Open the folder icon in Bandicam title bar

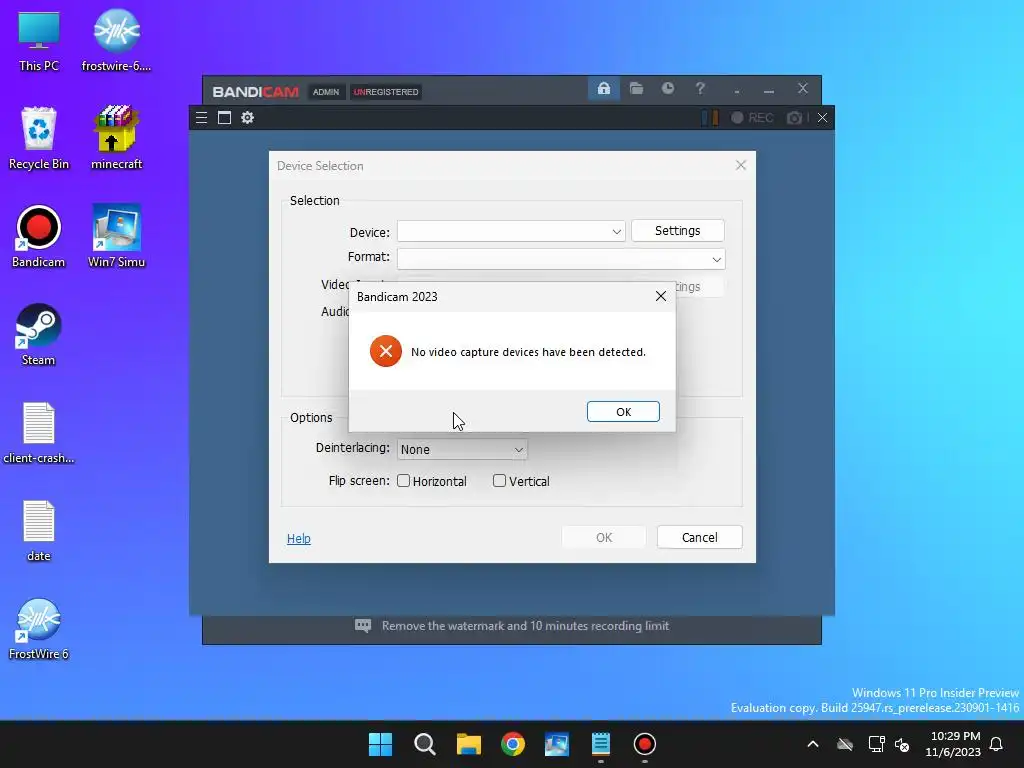pyautogui.click(x=636, y=88)
